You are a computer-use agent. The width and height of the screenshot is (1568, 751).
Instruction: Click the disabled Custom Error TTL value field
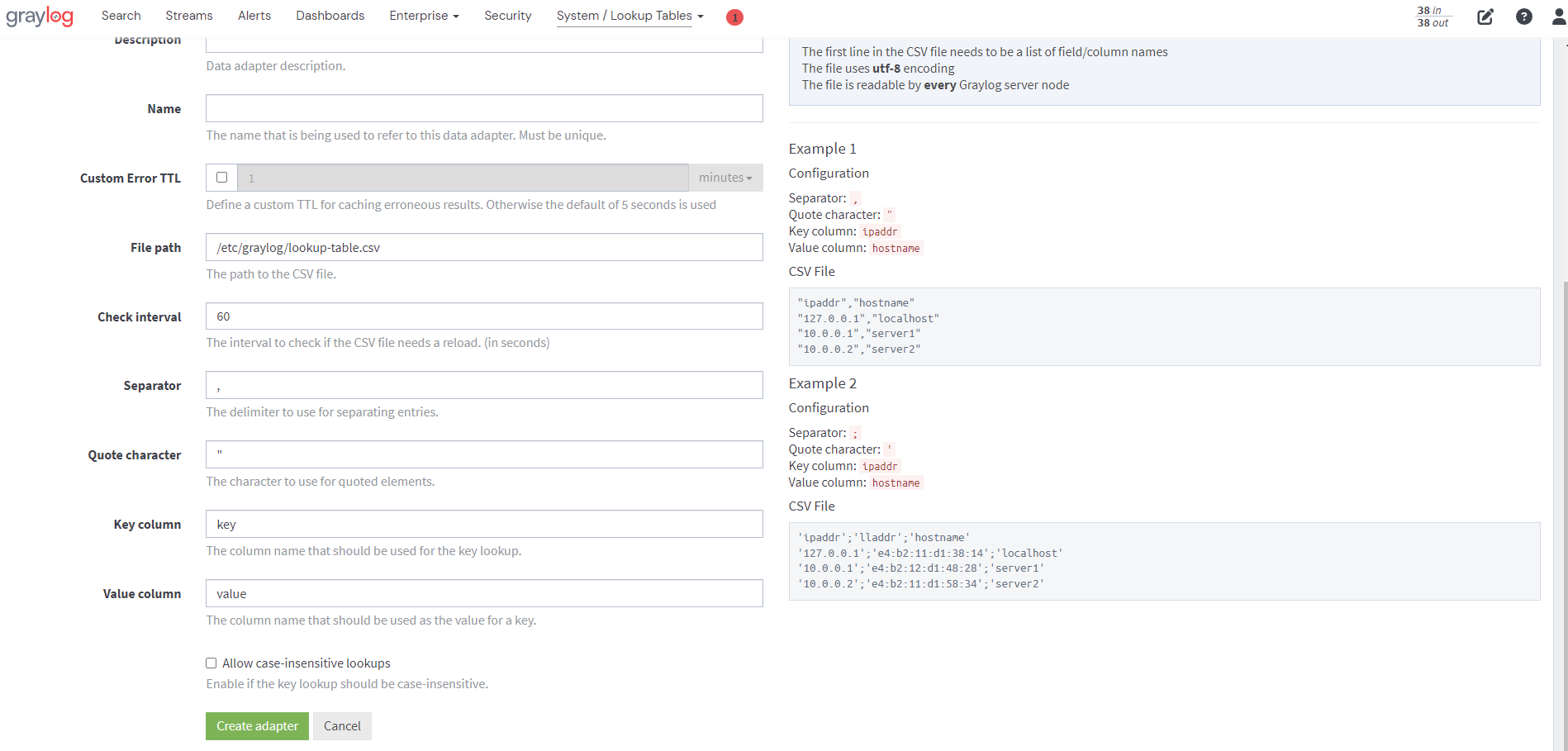(463, 178)
